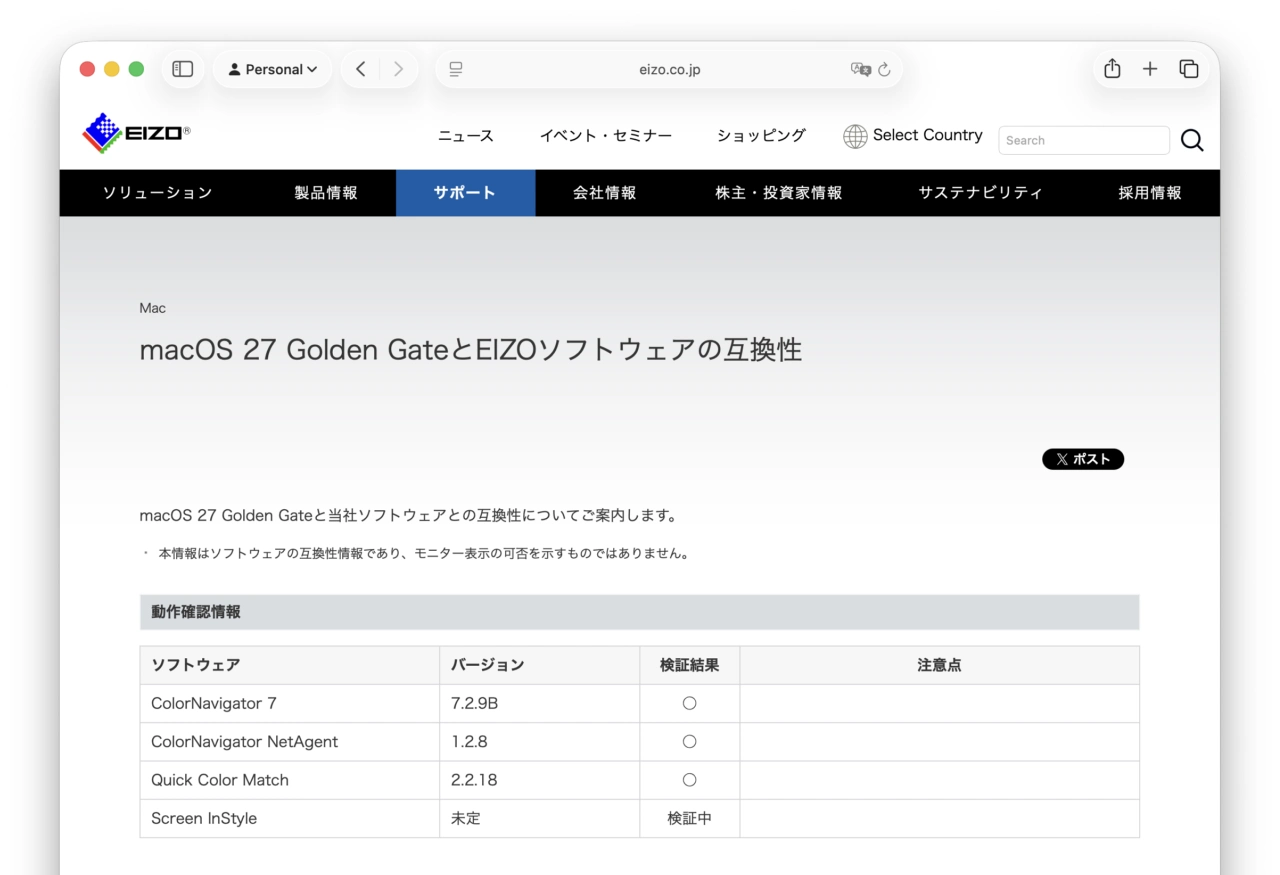Click the 動作確認情報 section header

639,612
